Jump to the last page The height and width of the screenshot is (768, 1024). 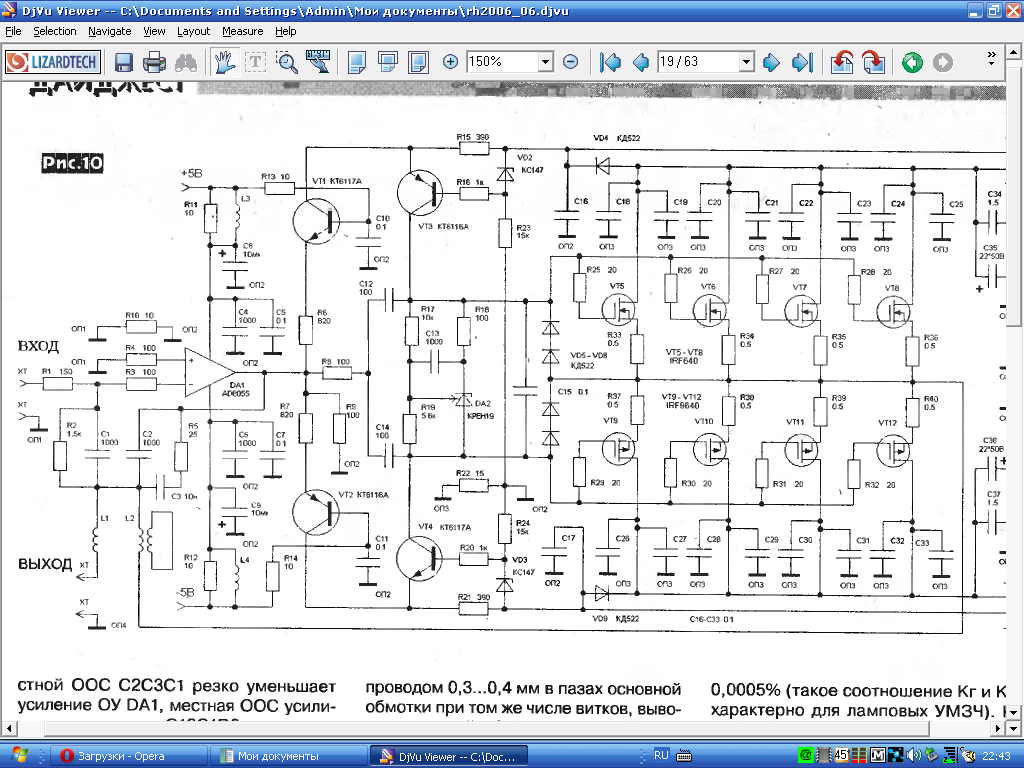point(802,63)
